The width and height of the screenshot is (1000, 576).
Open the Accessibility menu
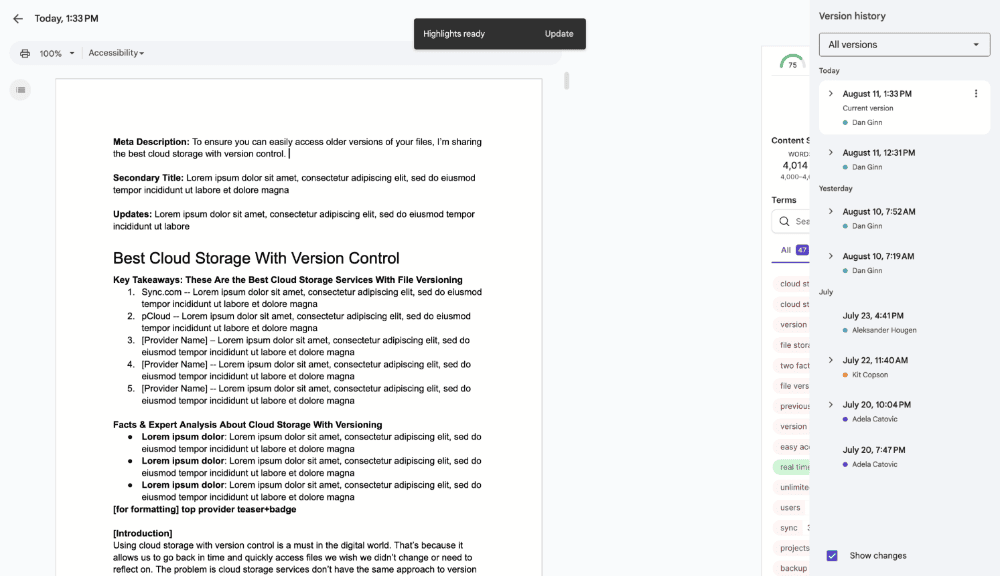[x=116, y=53]
